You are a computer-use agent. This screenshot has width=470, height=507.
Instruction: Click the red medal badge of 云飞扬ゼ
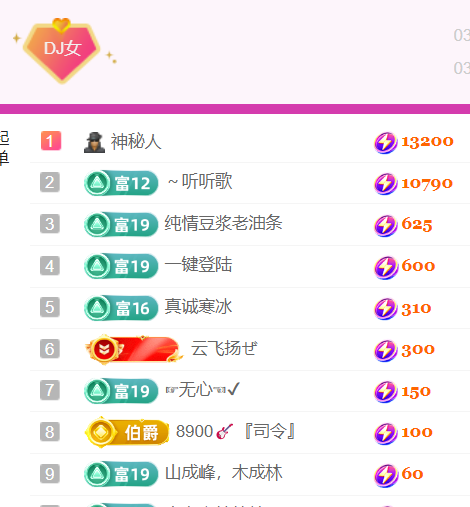tap(134, 349)
